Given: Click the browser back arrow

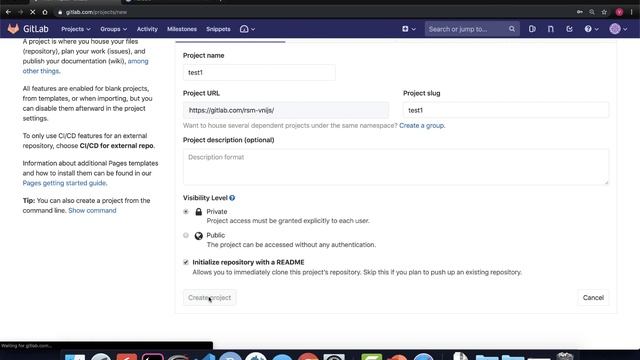Looking at the screenshot, I should (8, 12).
